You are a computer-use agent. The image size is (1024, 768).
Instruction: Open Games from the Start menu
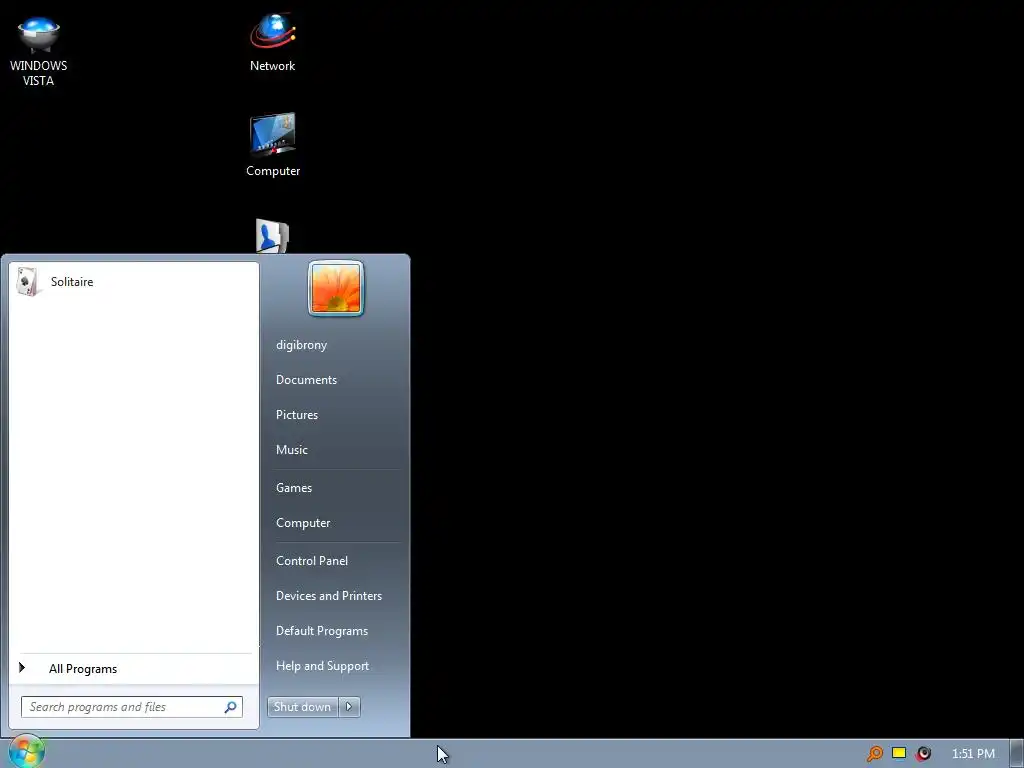(x=294, y=488)
